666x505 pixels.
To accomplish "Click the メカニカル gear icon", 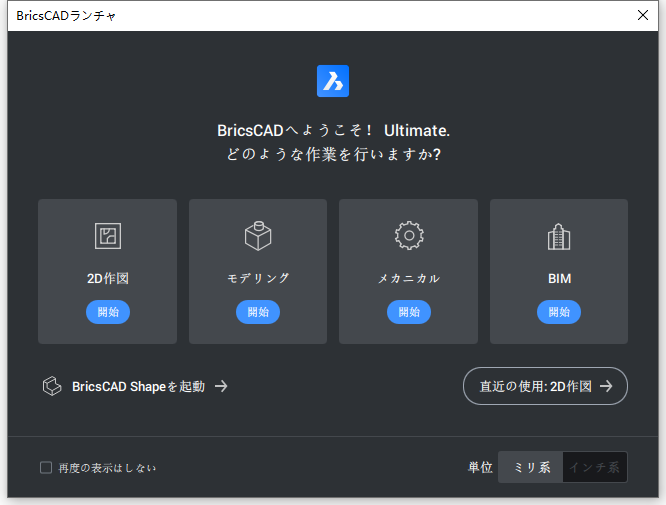I will (409, 235).
